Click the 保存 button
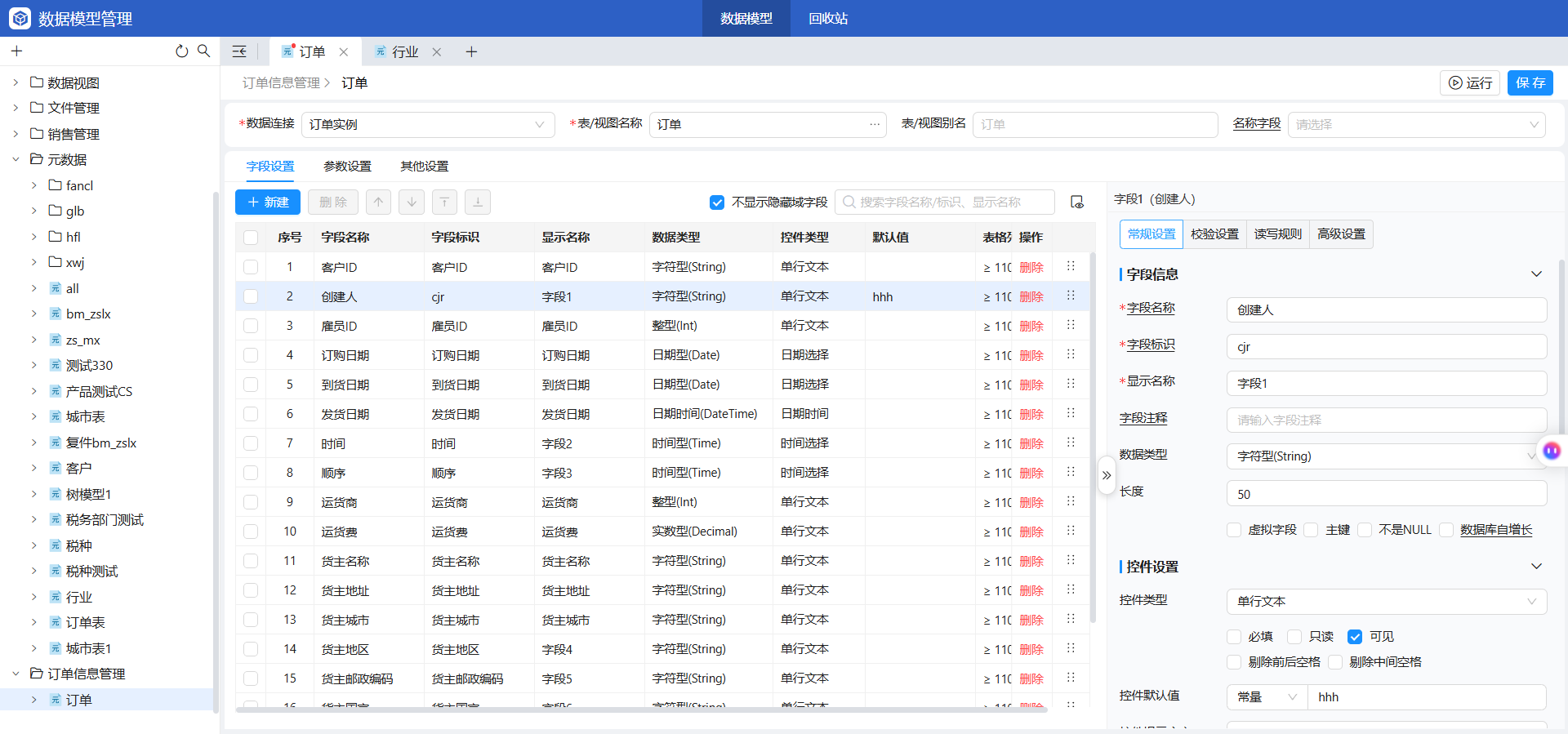 [1530, 82]
